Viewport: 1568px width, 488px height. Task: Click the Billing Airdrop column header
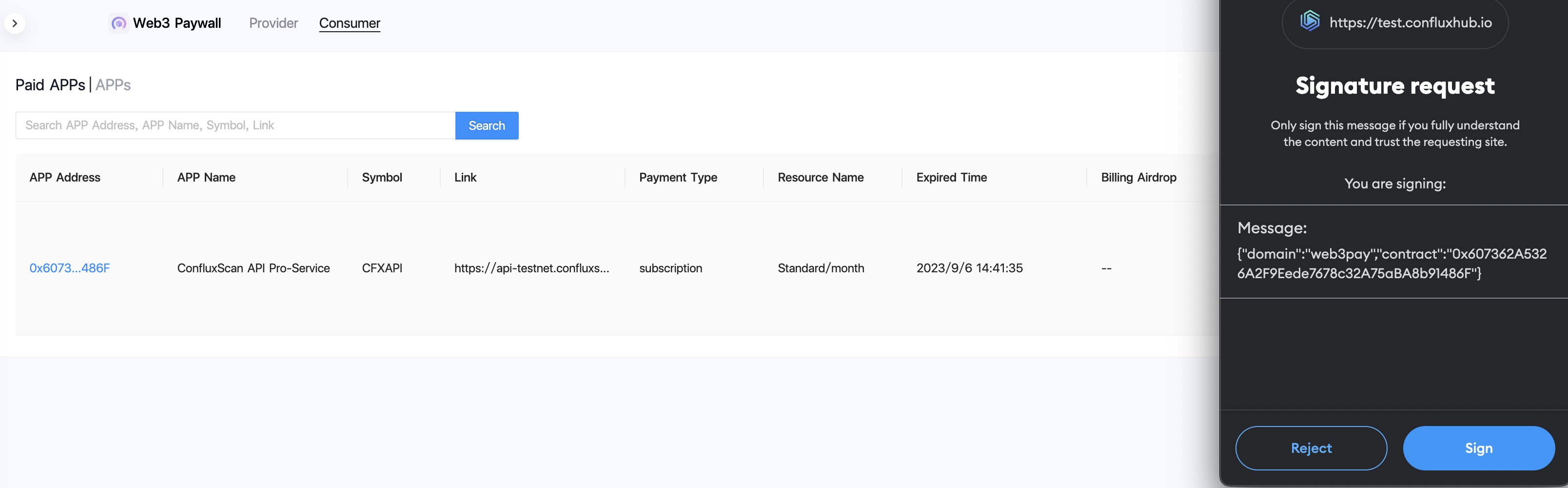pos(1137,177)
